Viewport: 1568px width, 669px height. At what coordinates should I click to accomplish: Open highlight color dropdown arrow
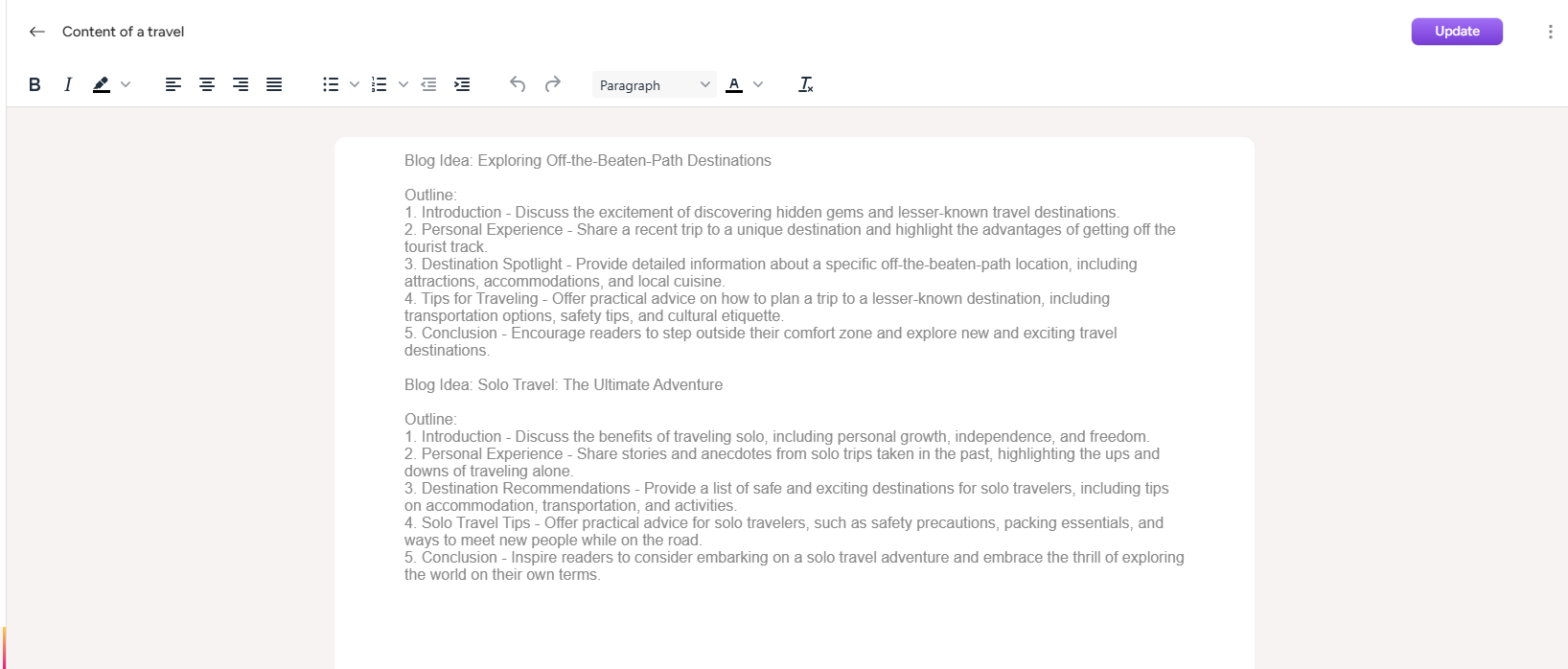pyautogui.click(x=126, y=84)
